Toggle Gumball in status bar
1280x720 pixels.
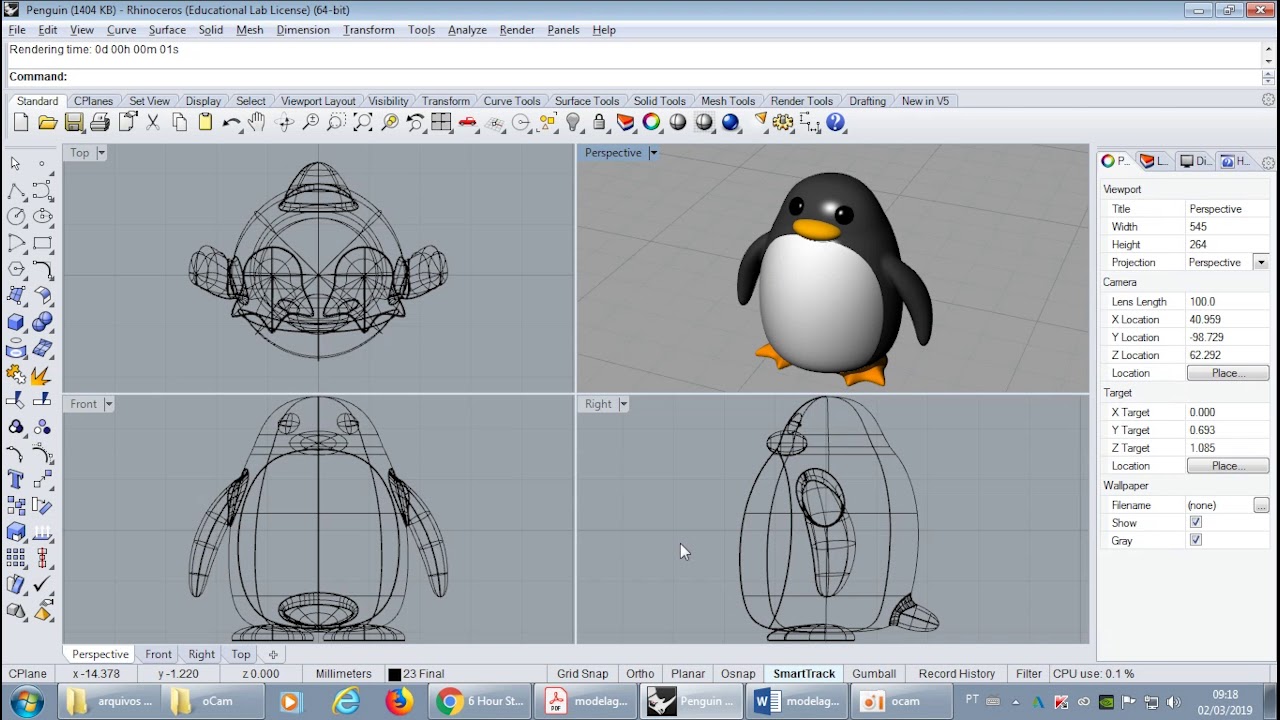pyautogui.click(x=874, y=674)
